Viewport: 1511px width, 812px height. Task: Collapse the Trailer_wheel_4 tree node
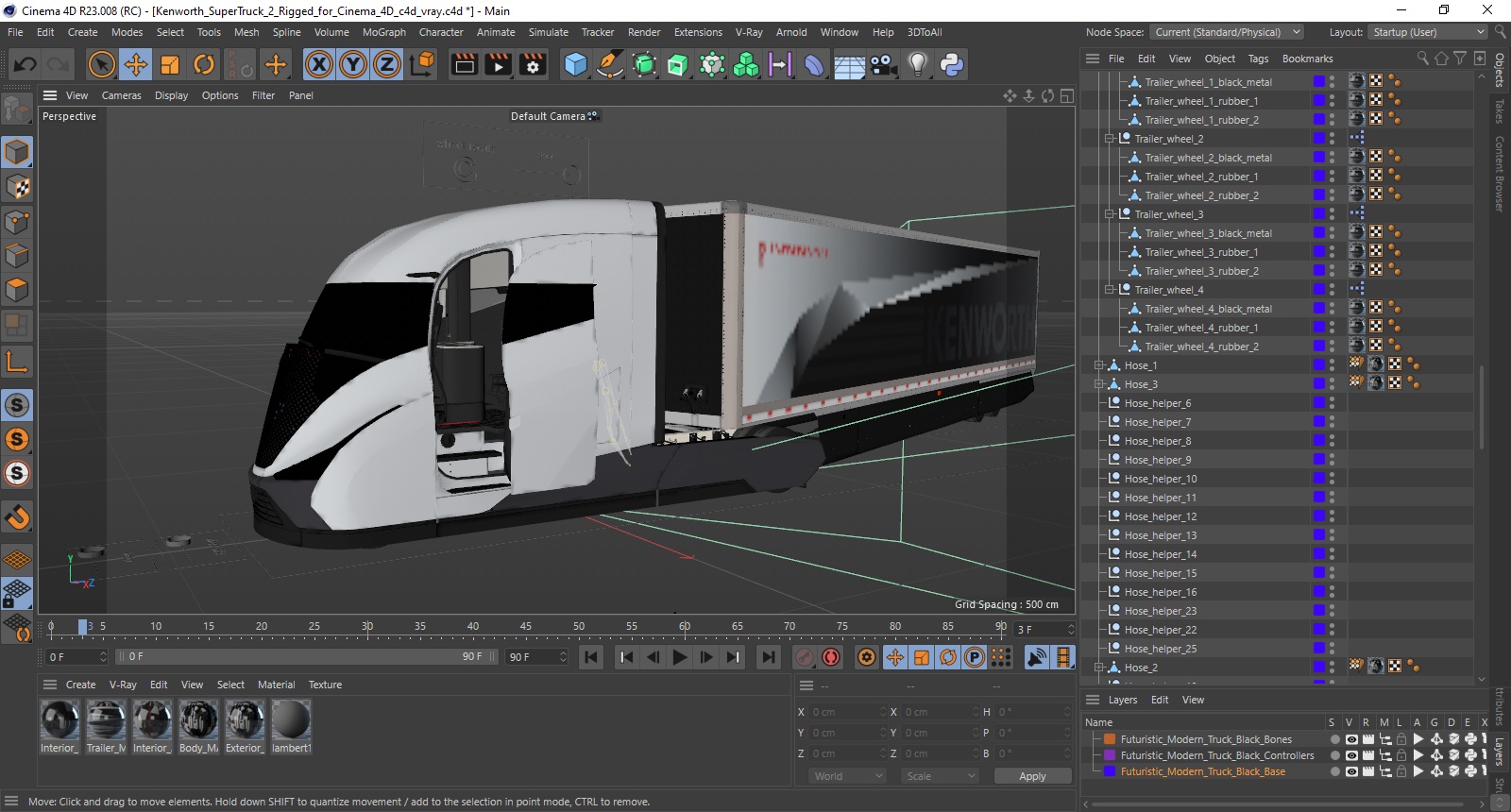pyautogui.click(x=1110, y=290)
